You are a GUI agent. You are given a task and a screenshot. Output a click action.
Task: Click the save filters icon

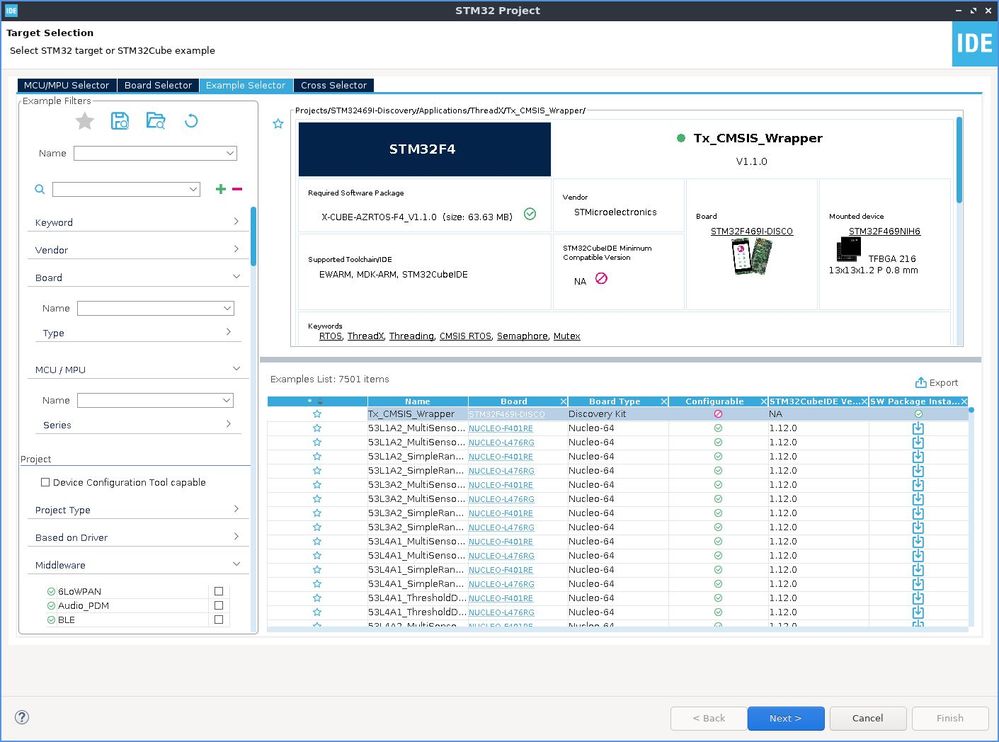coord(120,121)
